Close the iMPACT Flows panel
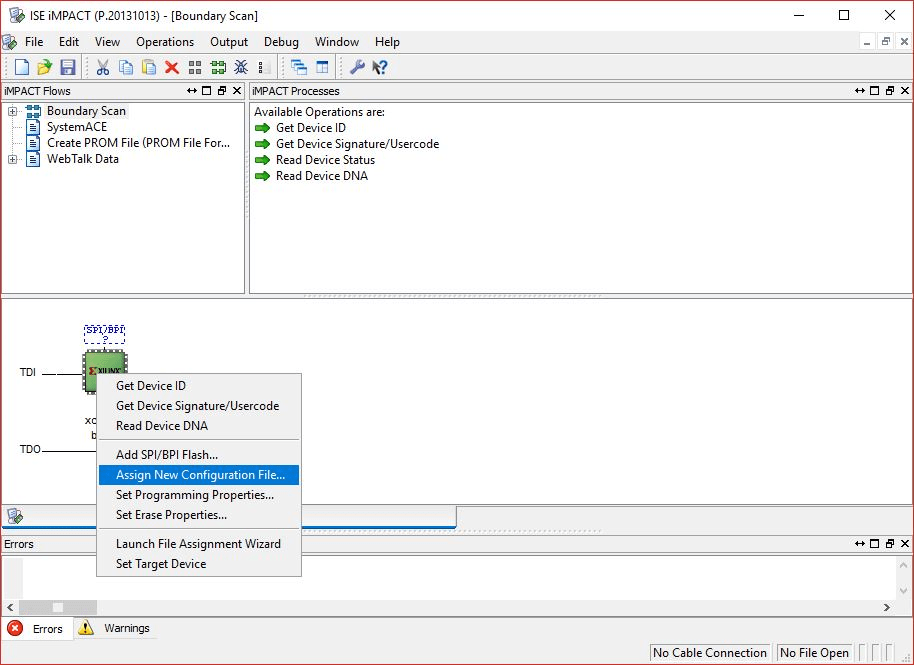This screenshot has height=665, width=914. (237, 91)
